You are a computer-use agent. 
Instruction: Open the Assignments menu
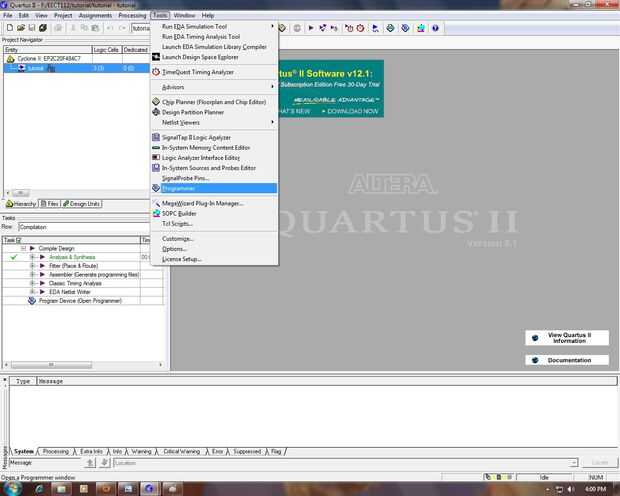95,15
